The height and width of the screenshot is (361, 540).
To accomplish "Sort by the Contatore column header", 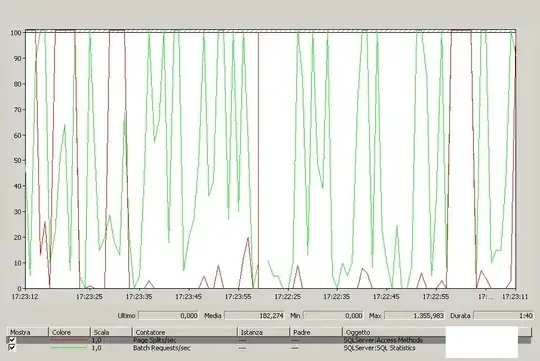I will 185,332.
